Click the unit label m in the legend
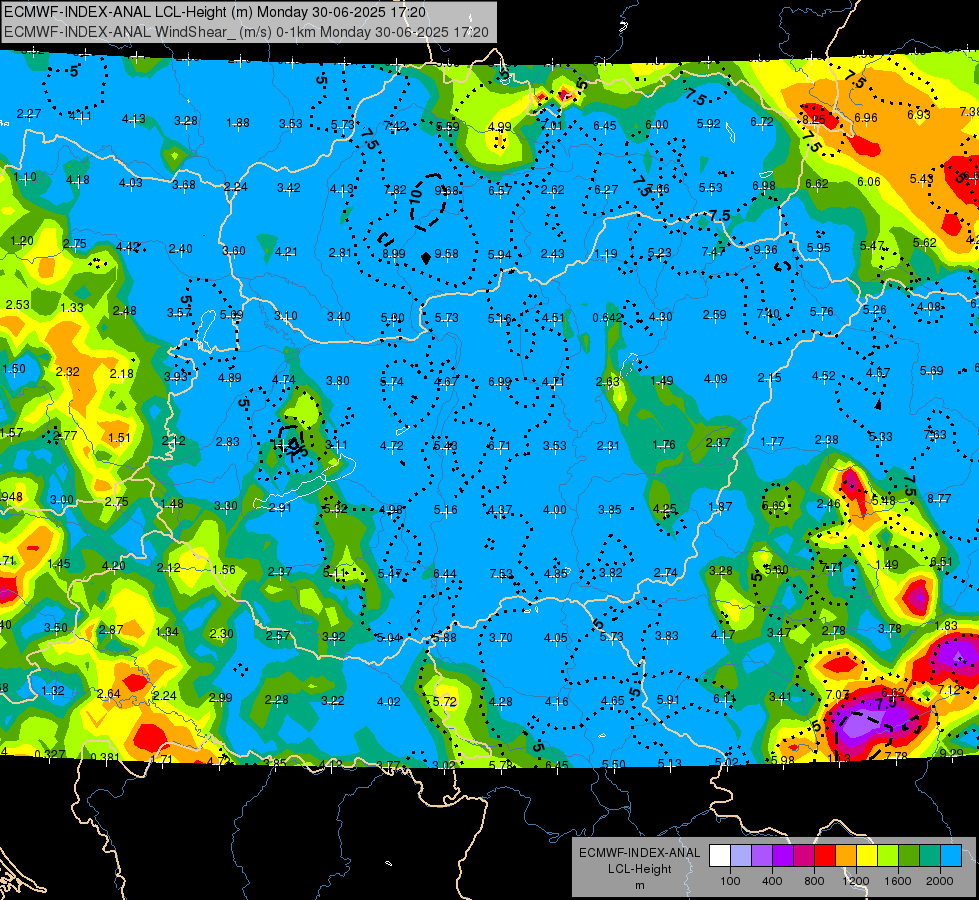 (639, 886)
